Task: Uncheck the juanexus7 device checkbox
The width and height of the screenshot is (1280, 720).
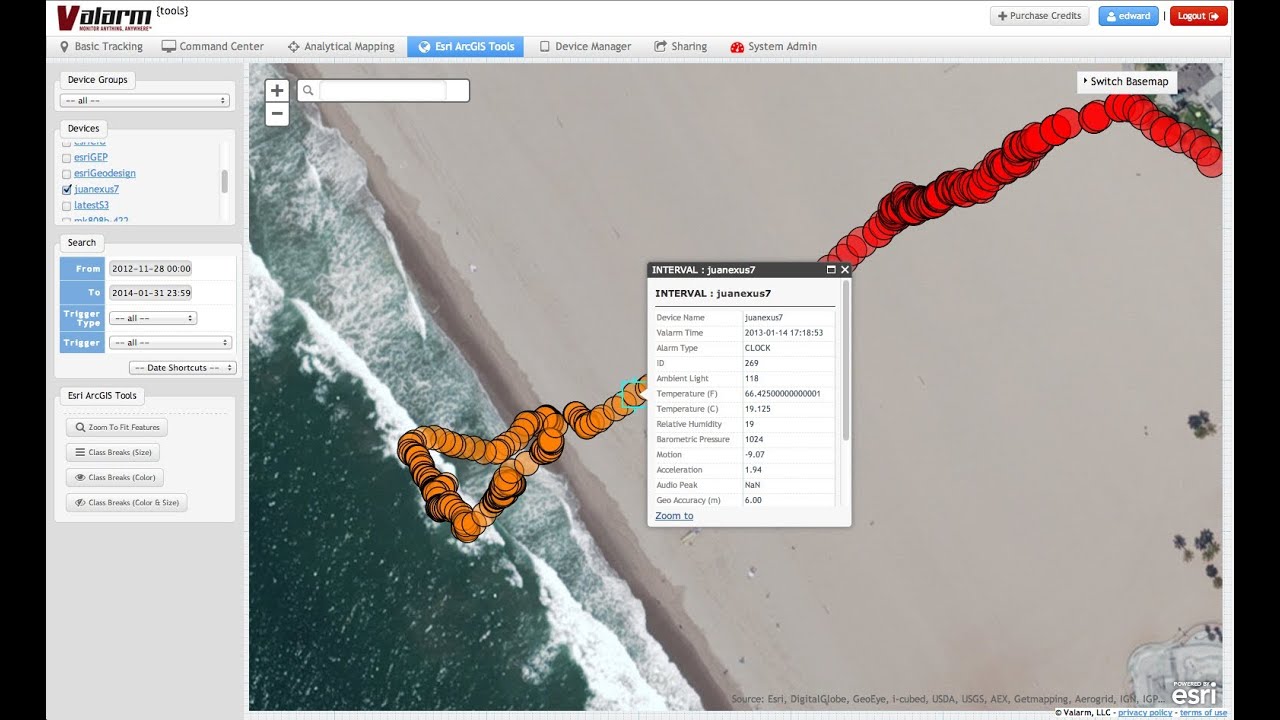Action: pyautogui.click(x=66, y=189)
